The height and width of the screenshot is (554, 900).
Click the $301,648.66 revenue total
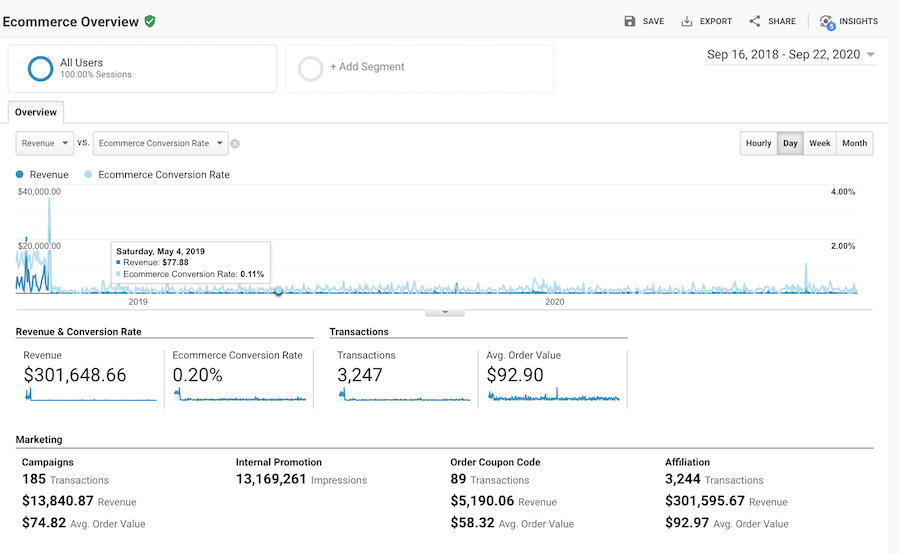click(75, 375)
